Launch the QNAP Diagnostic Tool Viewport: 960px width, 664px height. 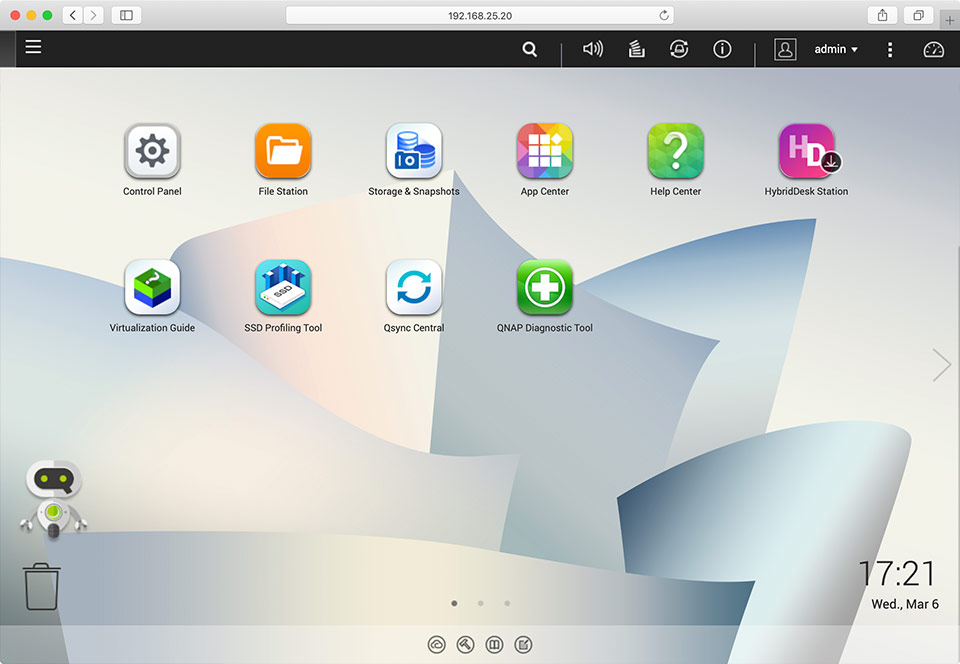545,287
